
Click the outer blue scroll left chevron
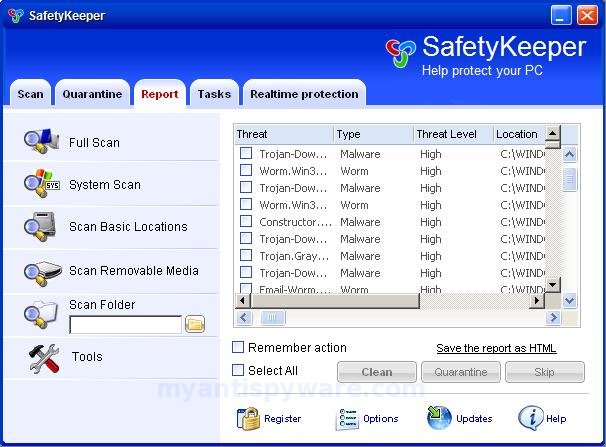[x=243, y=318]
